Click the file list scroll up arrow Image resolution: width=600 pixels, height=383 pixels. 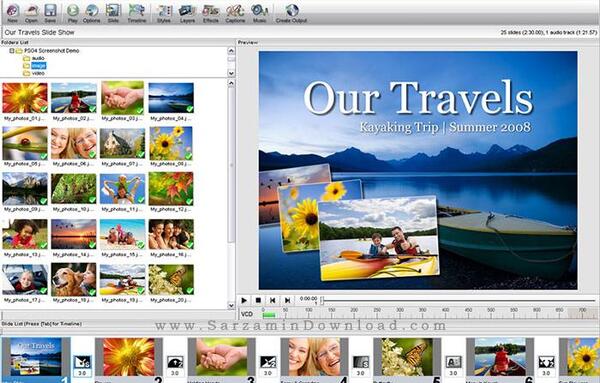click(231, 83)
